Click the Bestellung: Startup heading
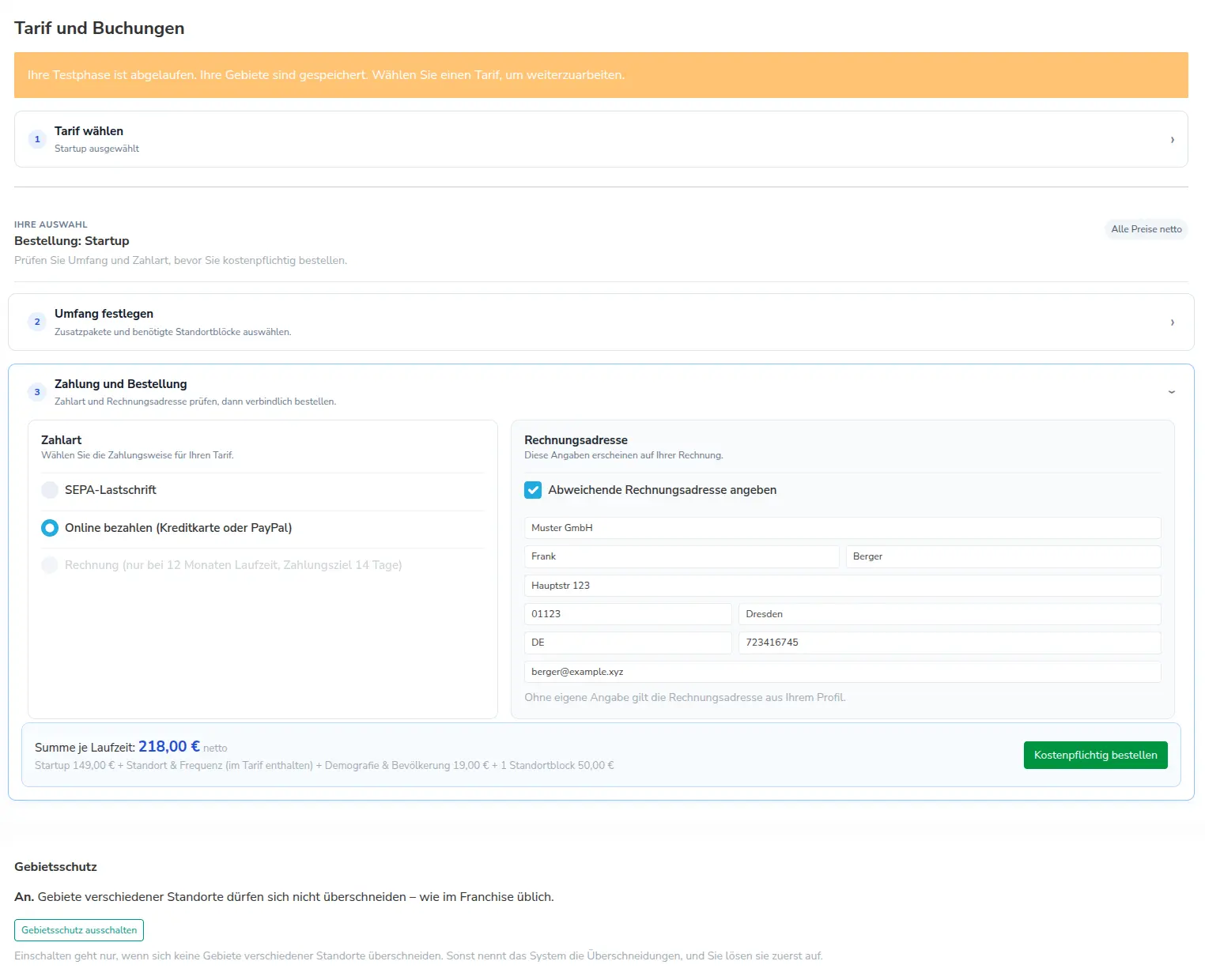 [x=72, y=241]
